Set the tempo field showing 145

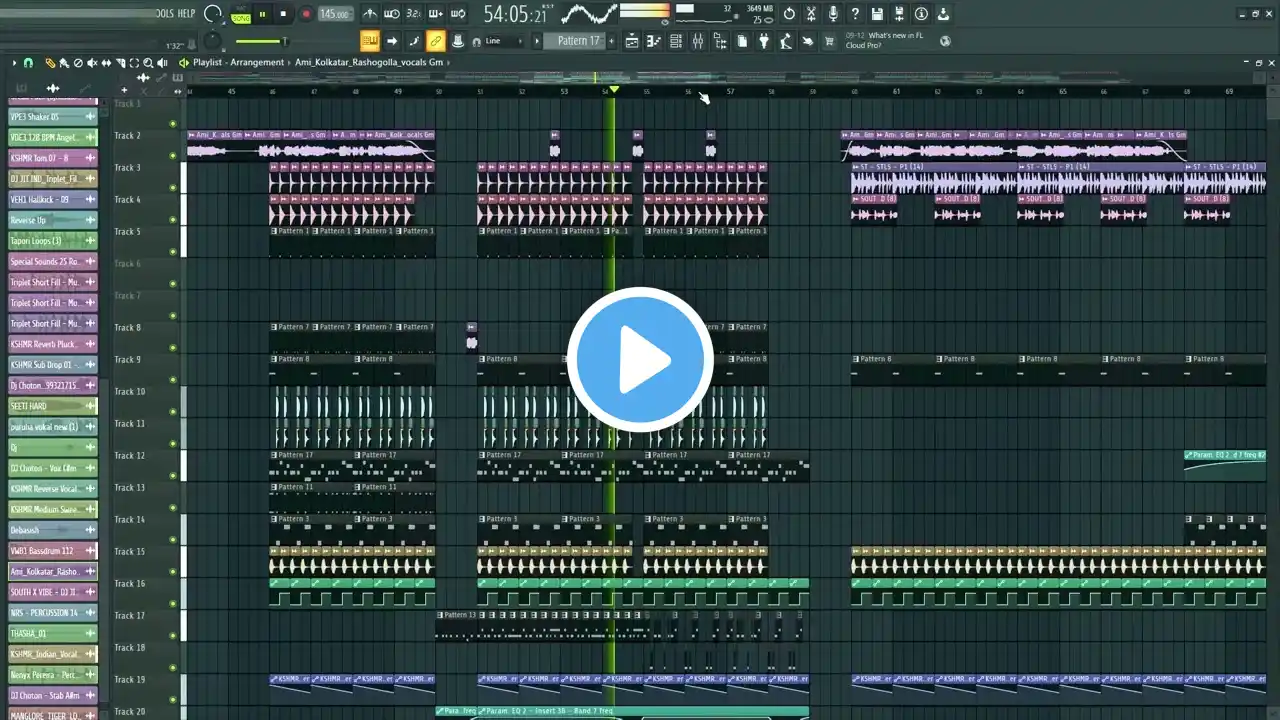pos(335,14)
